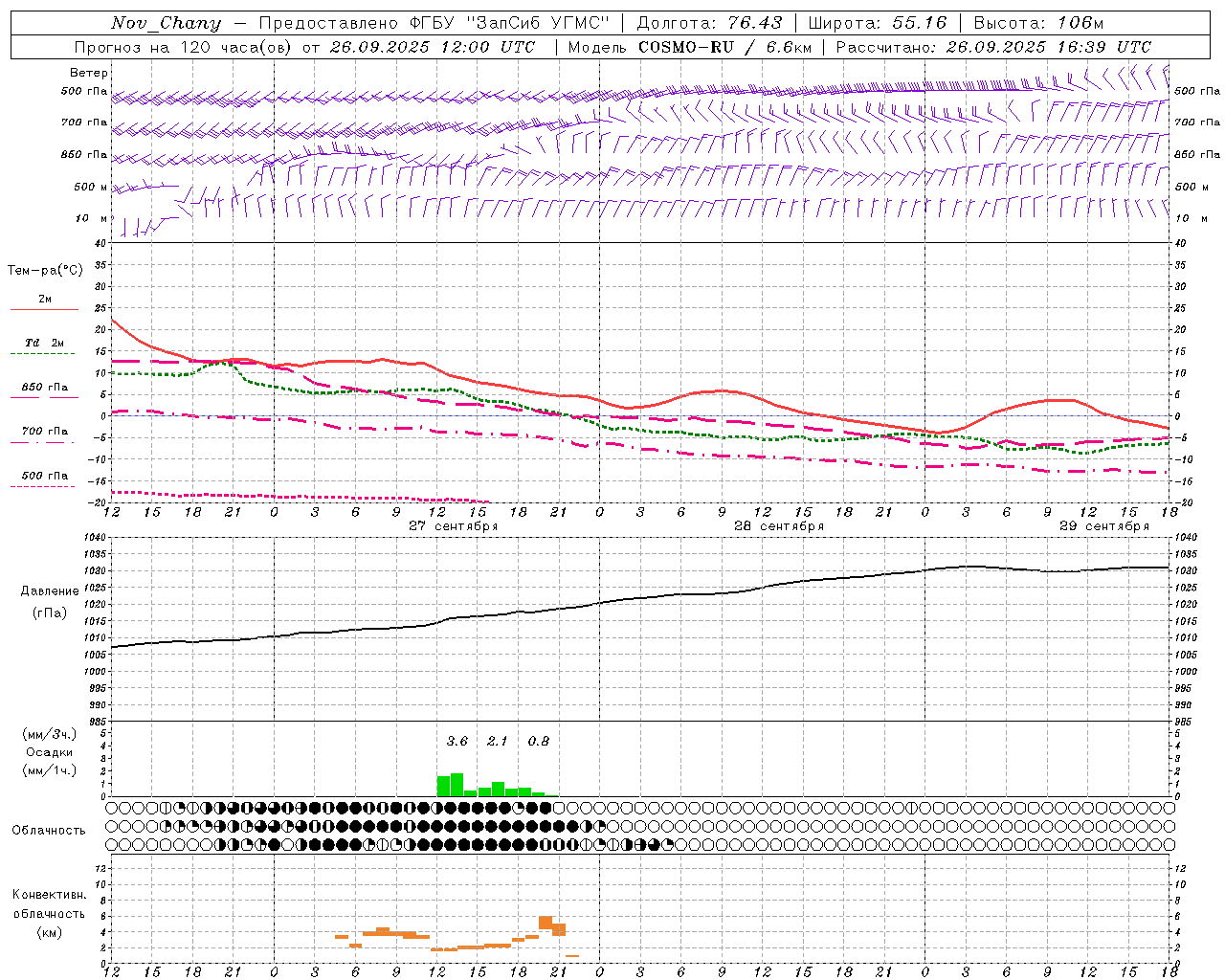This screenshot has height=980, width=1225.
Task: Select the 700 гПа temperature legend entry
Action: pyautogui.click(x=44, y=432)
